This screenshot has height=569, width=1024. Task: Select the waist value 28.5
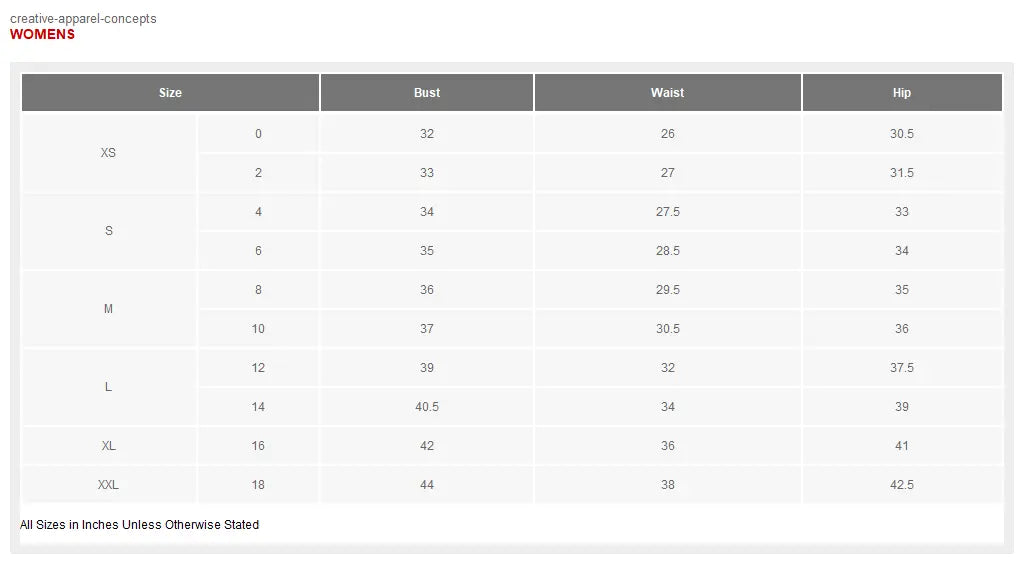(x=667, y=251)
